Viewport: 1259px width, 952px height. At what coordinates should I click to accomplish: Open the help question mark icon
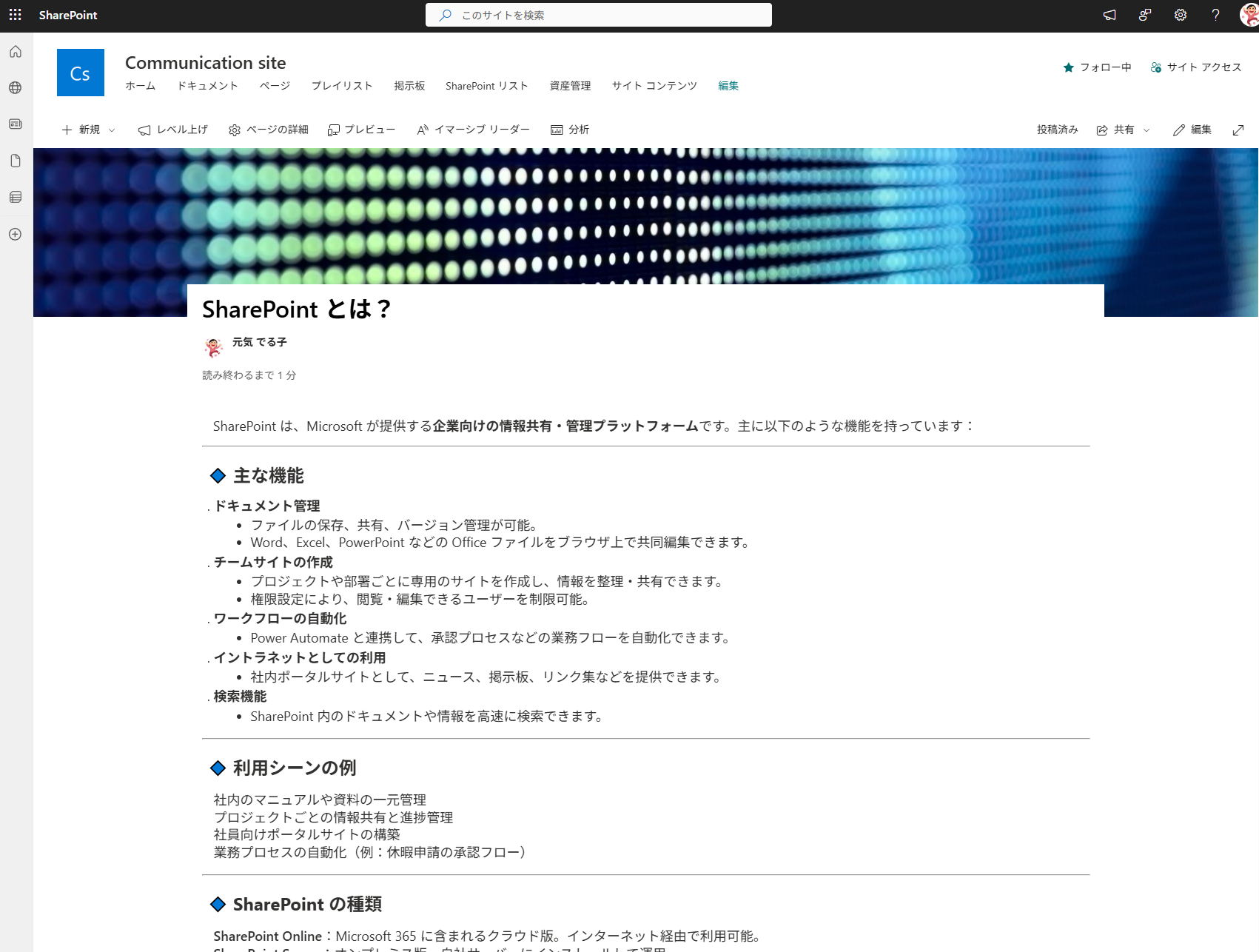pos(1215,15)
